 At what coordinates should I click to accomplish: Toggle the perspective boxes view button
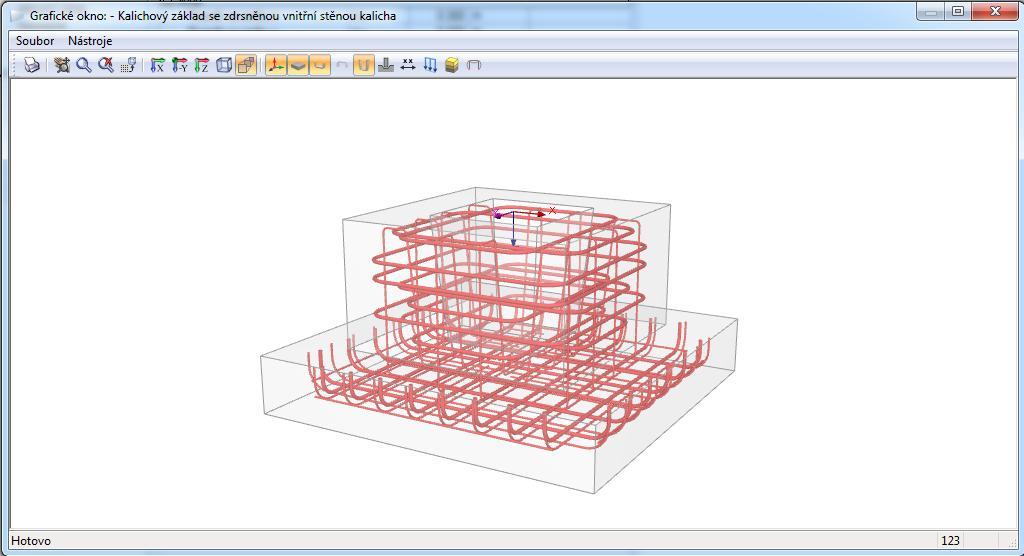point(246,65)
